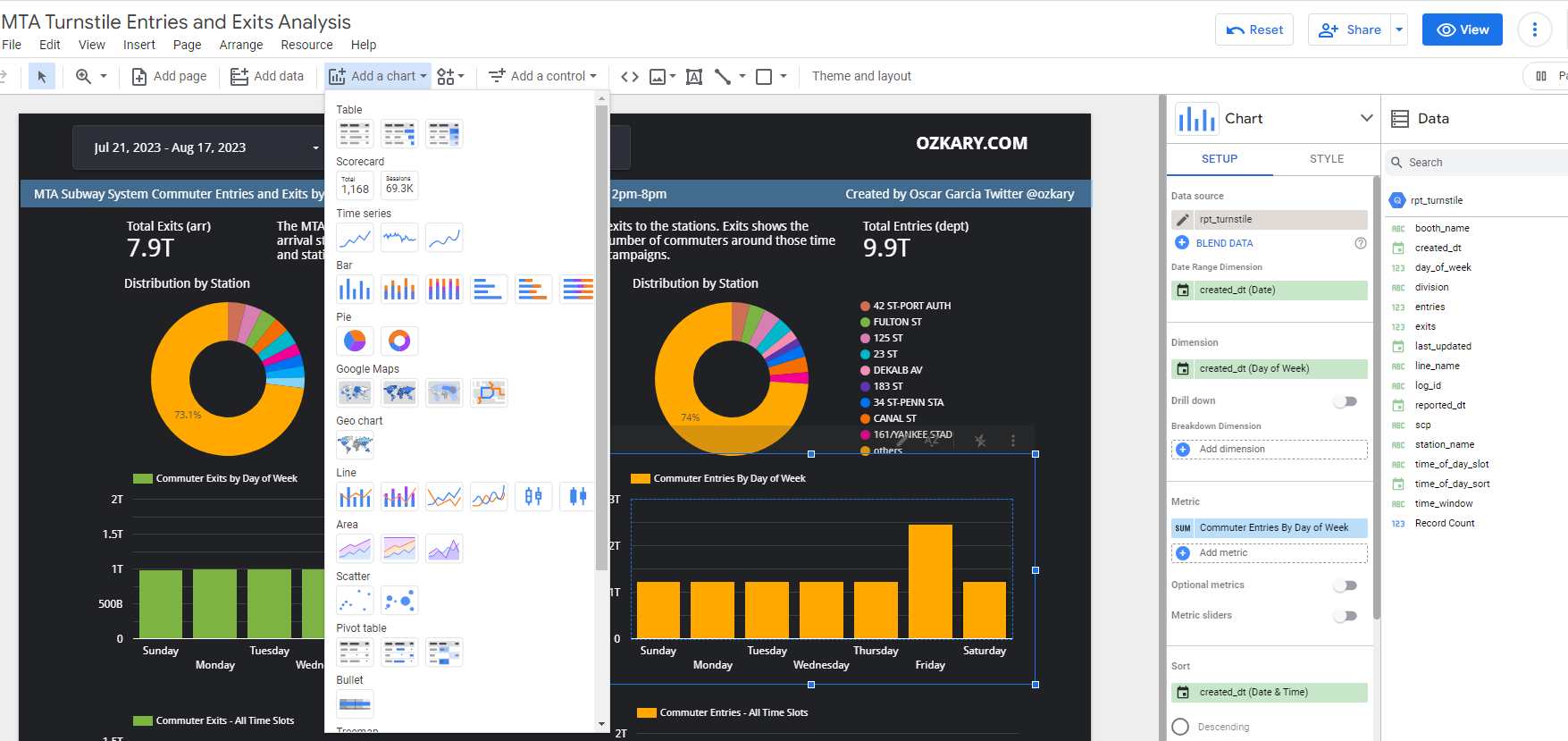Open the File menu
Screen dimensions: 1568x741
pyautogui.click(x=12, y=45)
